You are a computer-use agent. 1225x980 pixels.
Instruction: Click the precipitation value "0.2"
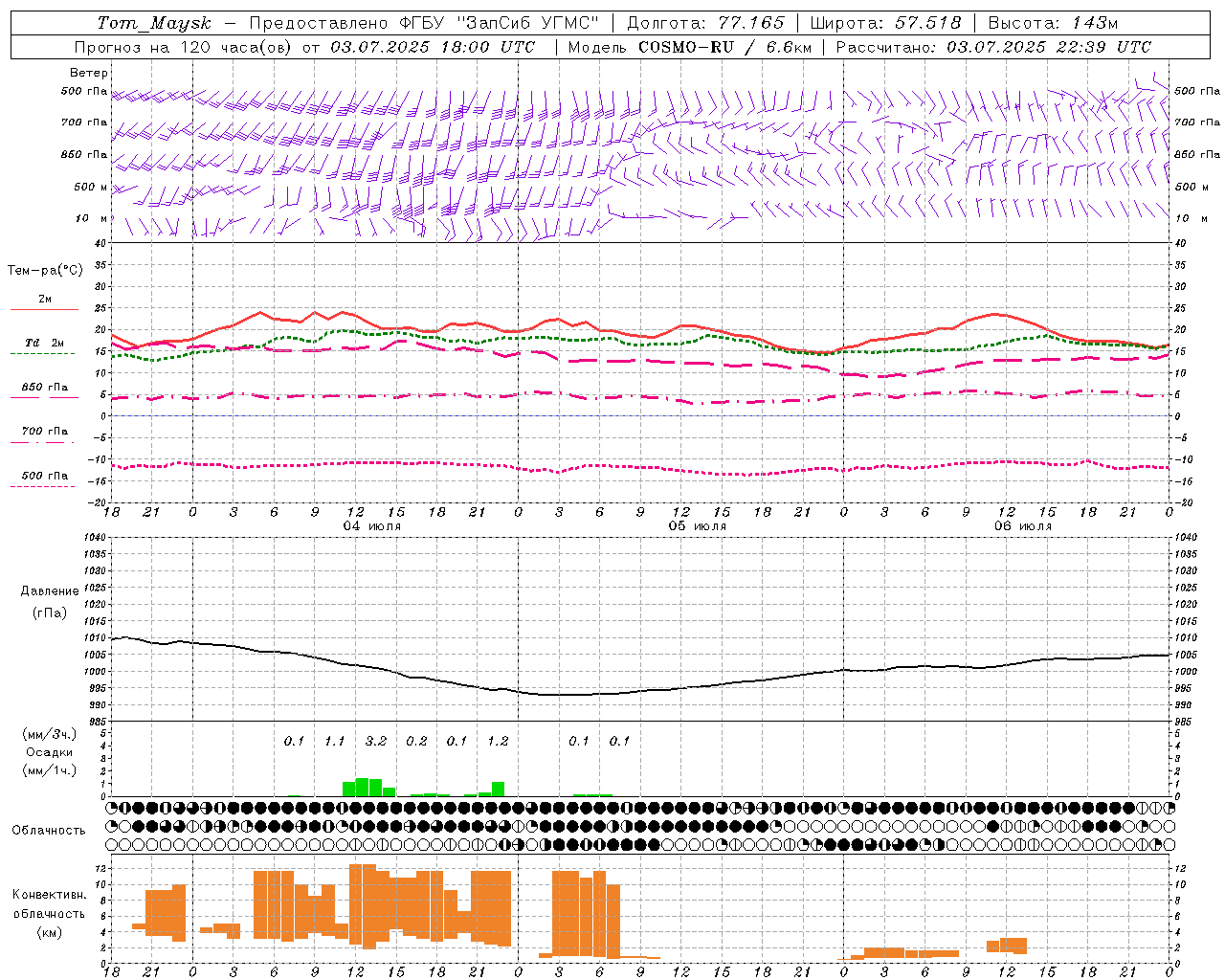point(416,742)
